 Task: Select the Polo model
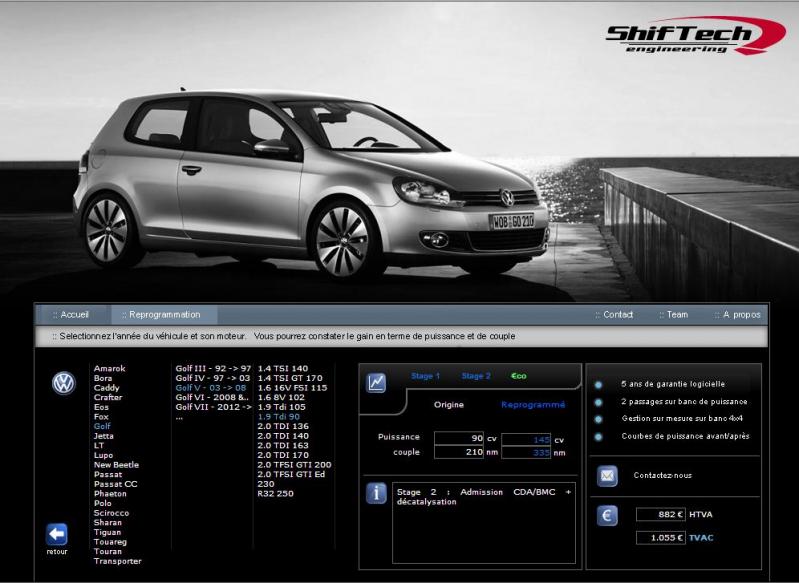(102, 504)
